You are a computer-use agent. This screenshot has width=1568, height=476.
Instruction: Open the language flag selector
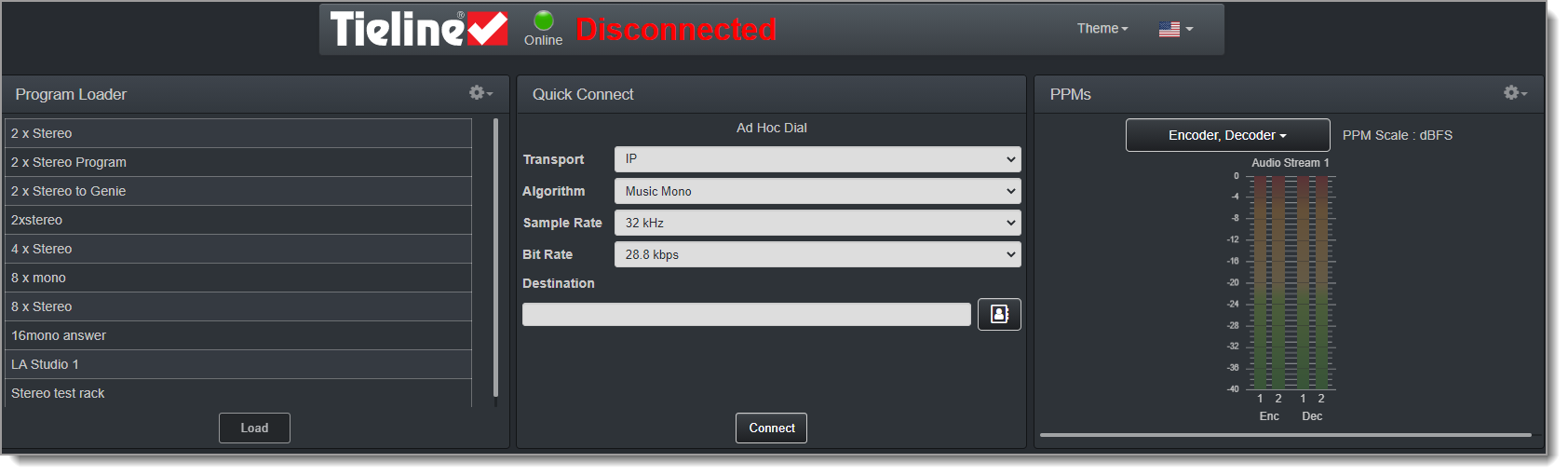(x=1175, y=29)
